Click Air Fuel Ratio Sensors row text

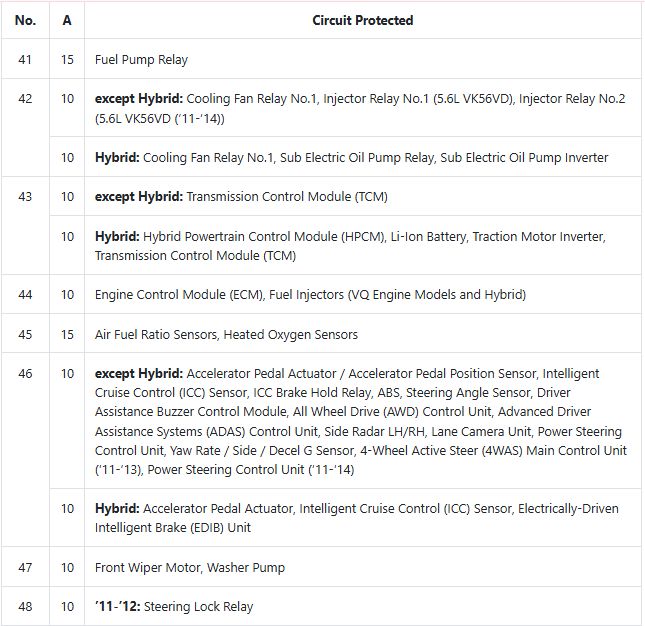coord(226,334)
